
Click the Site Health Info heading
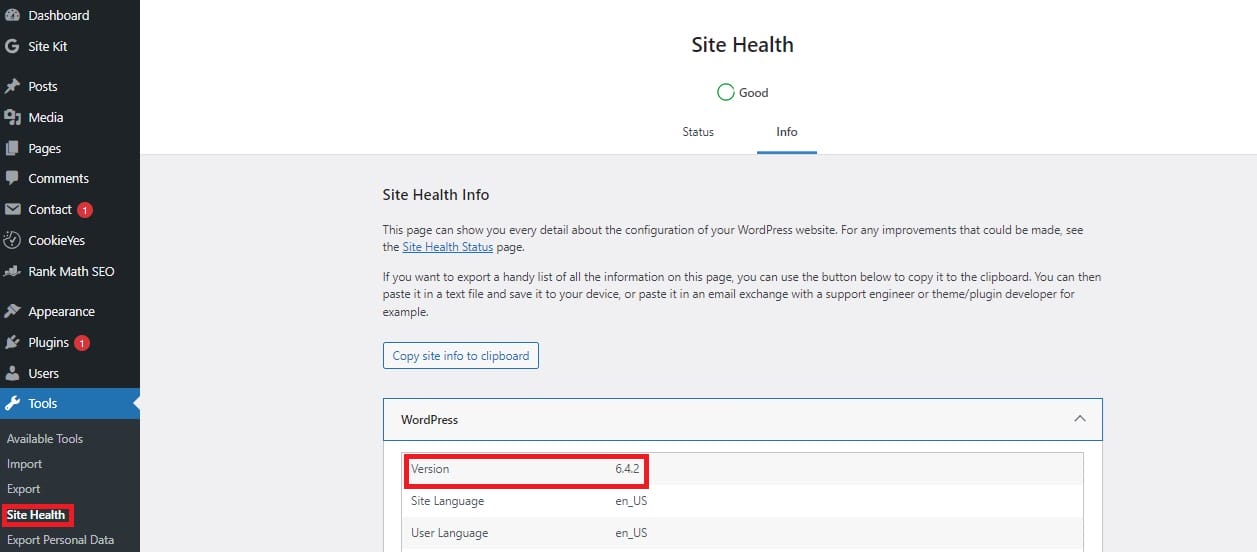tap(436, 195)
